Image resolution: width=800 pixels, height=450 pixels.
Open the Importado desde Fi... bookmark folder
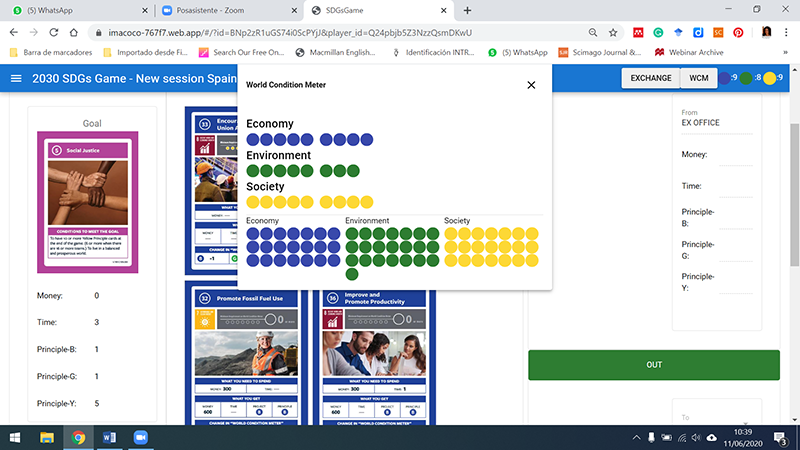145,53
